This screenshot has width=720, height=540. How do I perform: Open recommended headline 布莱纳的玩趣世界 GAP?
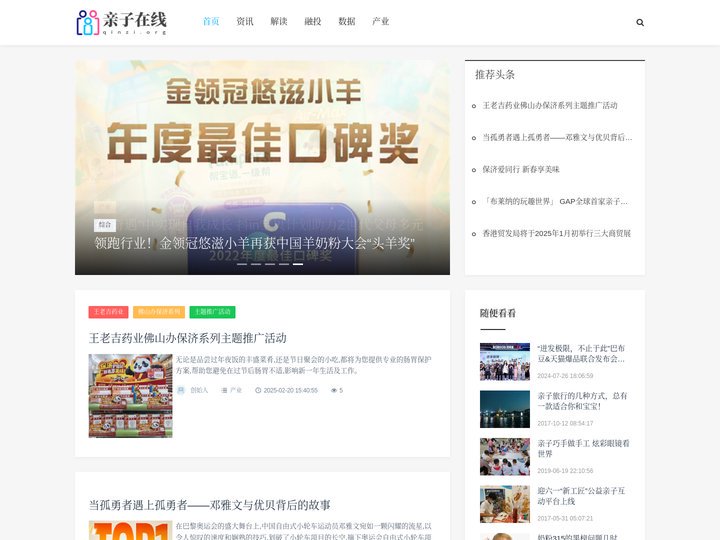[x=555, y=202]
